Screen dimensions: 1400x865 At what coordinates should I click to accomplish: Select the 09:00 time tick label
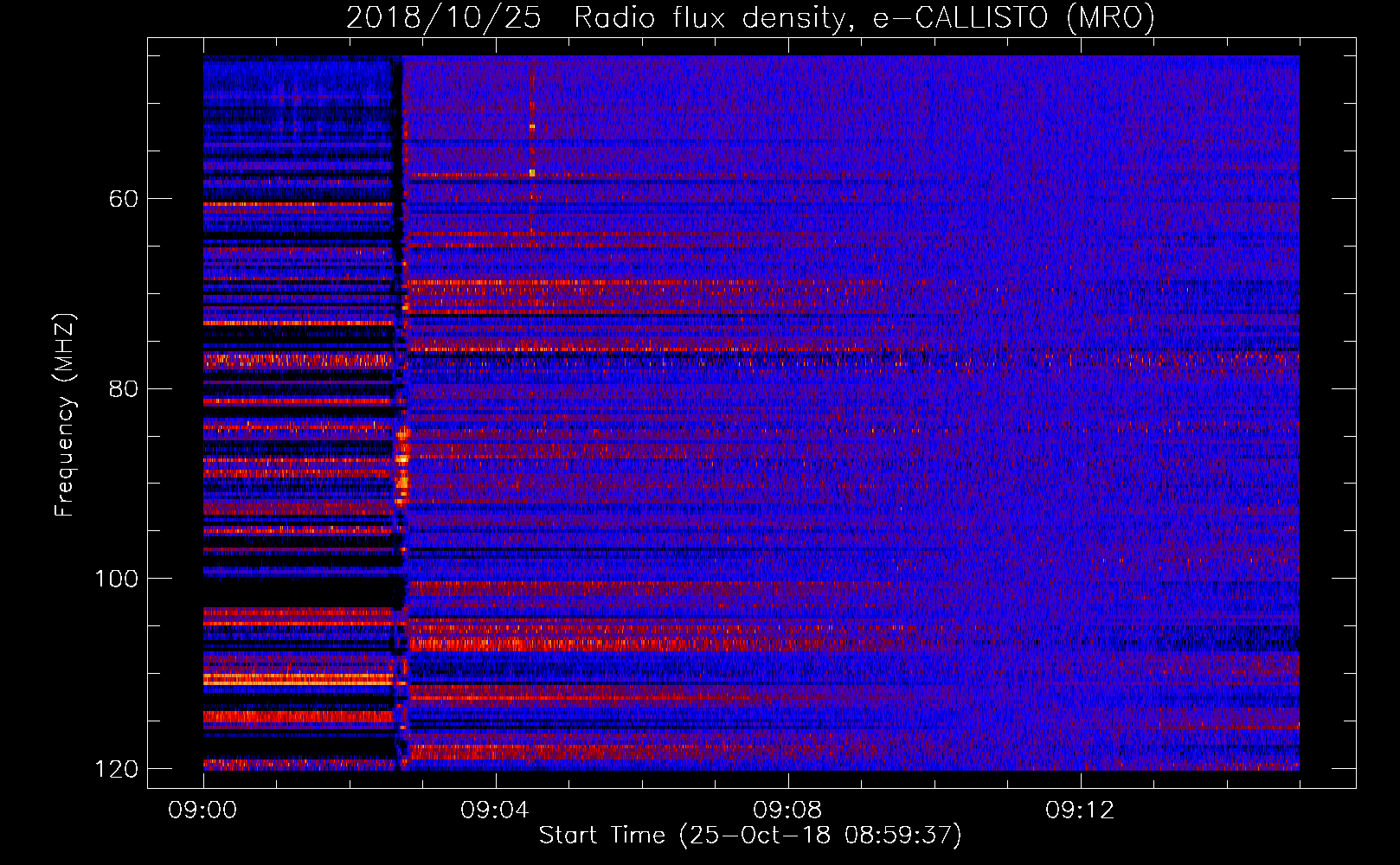click(202, 811)
